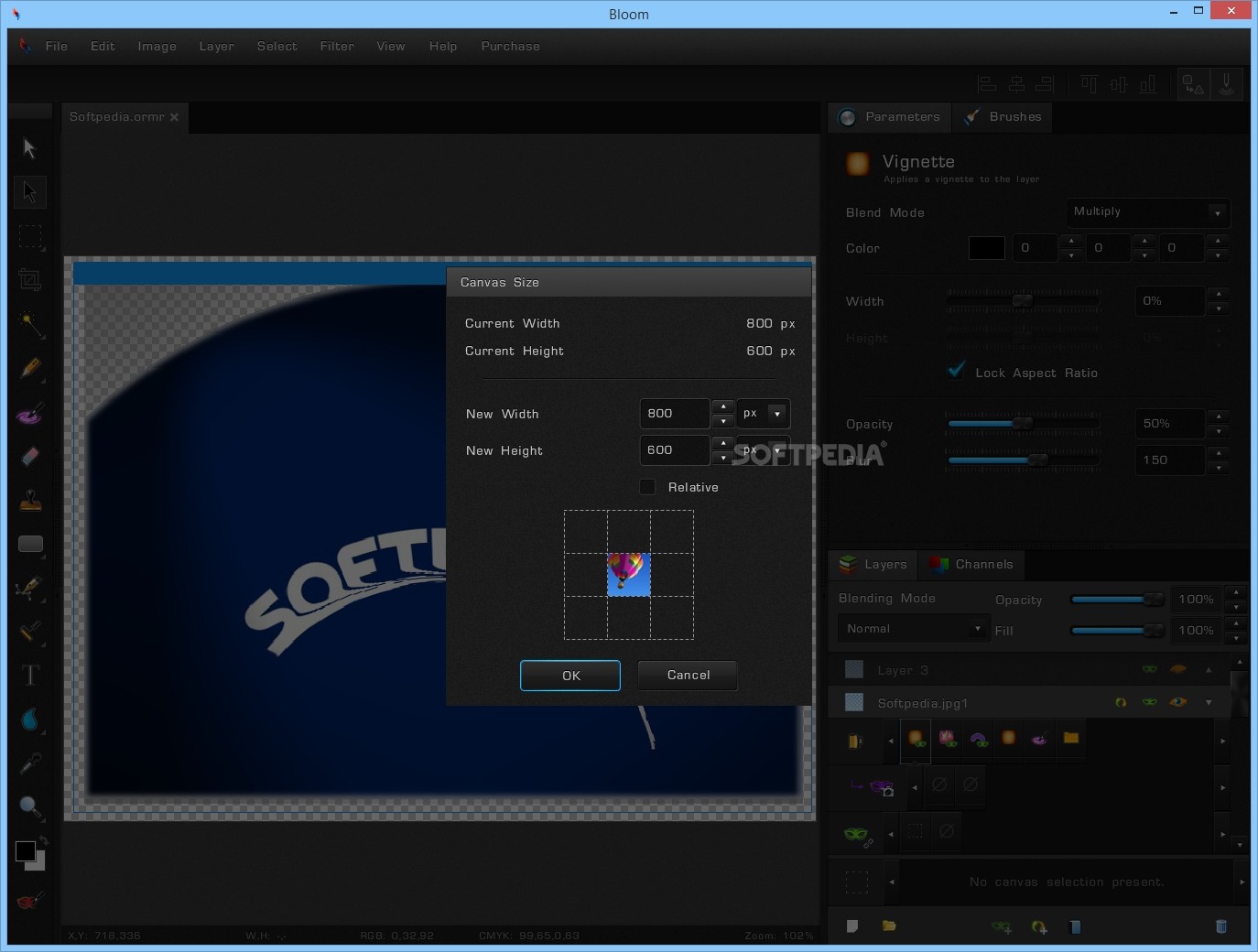Click the open folder icon in the Layers panel

point(889,926)
